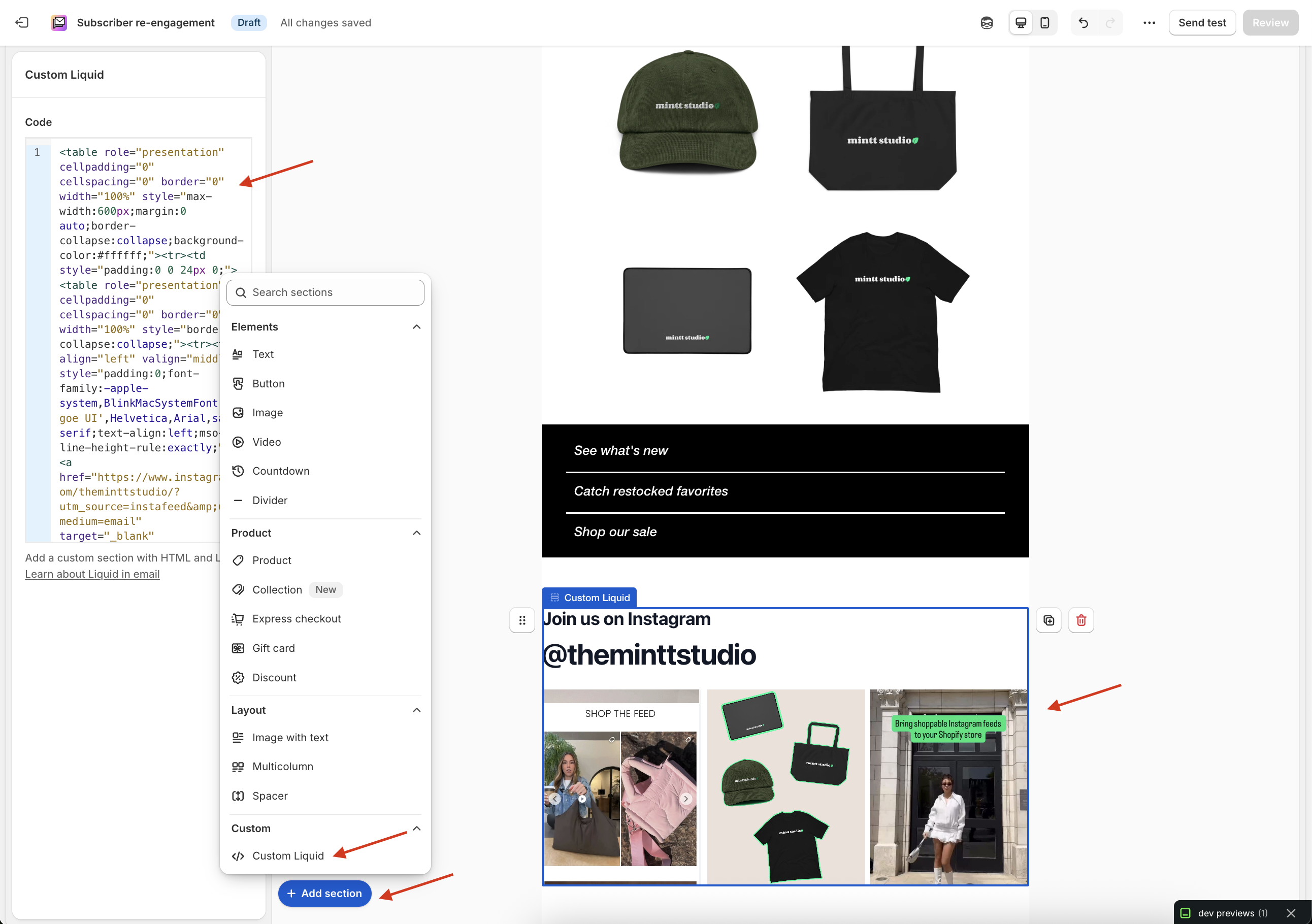Collapse the Custom group
1312x924 pixels.
tap(416, 829)
